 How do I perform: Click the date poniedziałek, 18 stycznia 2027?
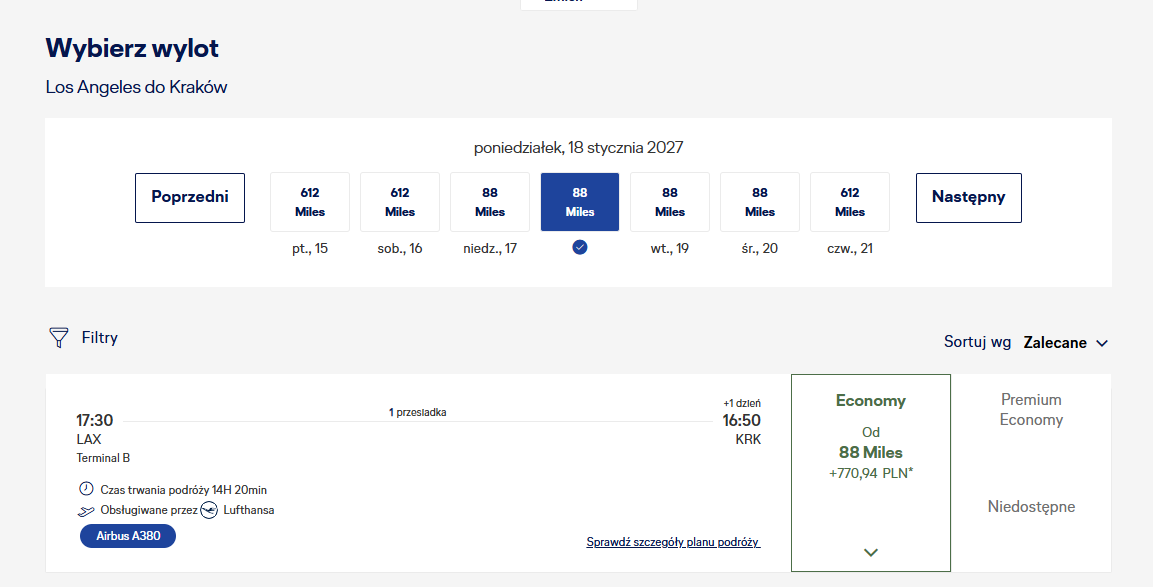coord(578,147)
